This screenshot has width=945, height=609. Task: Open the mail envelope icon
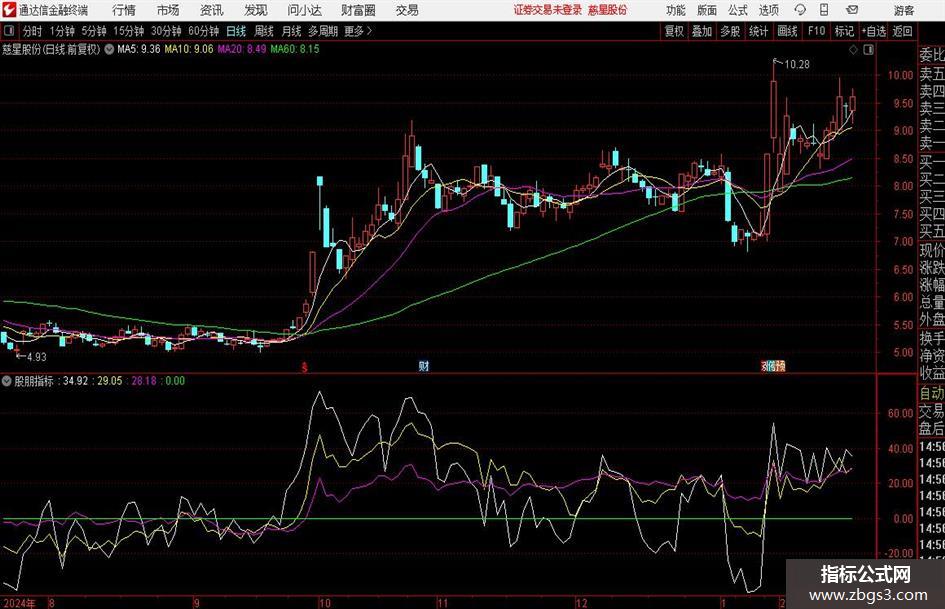(852, 10)
